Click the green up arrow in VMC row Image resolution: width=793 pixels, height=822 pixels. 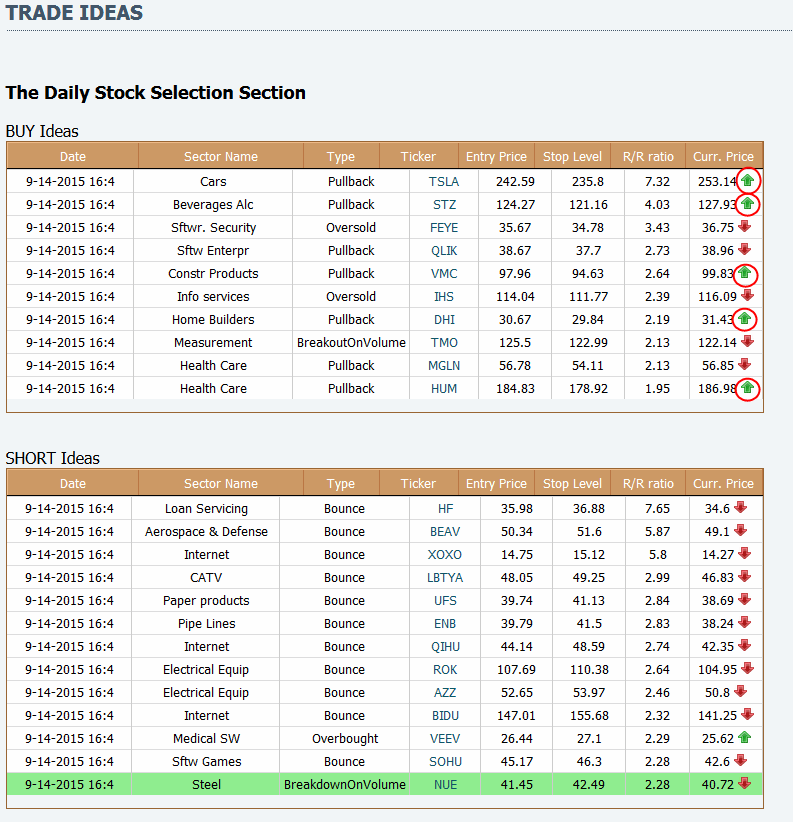pos(744,273)
